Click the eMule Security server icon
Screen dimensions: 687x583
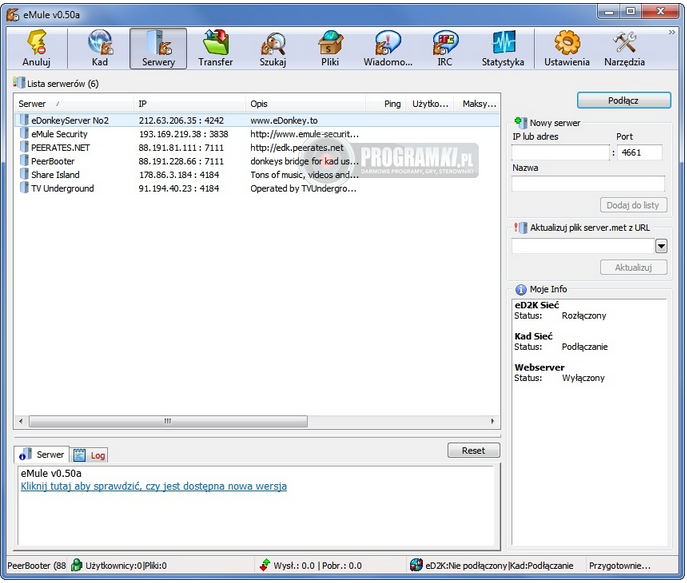point(24,133)
